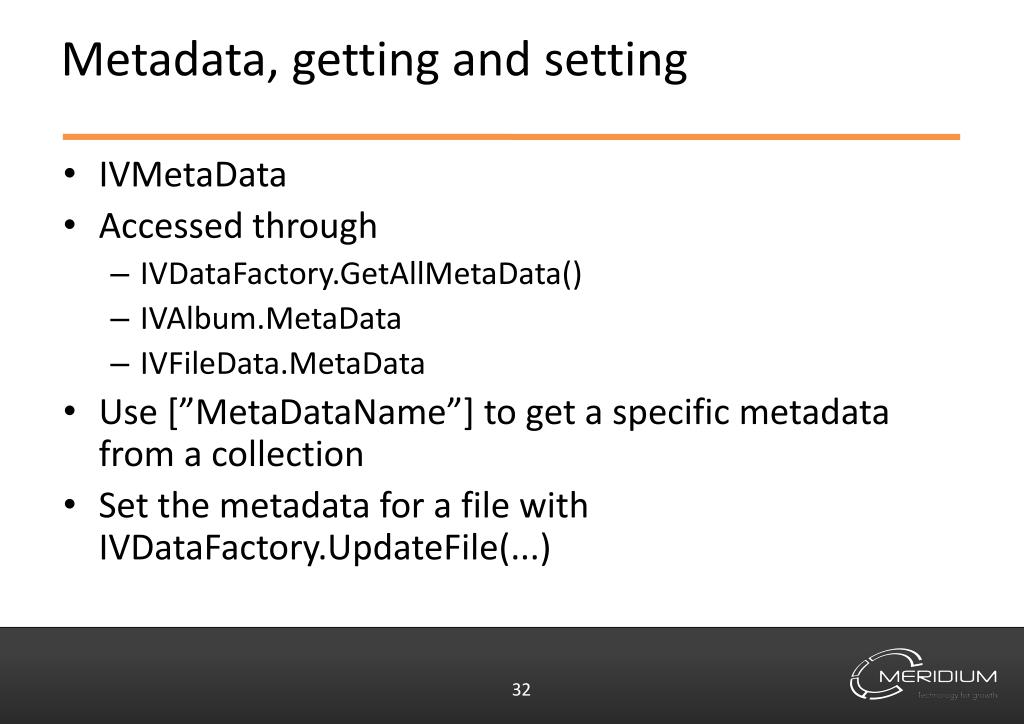Click the tagline below the Meridium logo
This screenshot has height=724, width=1024.
(957, 695)
